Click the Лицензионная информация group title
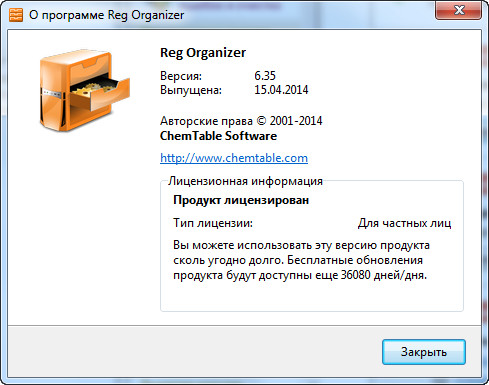Viewport: 489px width, 385px height. tap(245, 181)
